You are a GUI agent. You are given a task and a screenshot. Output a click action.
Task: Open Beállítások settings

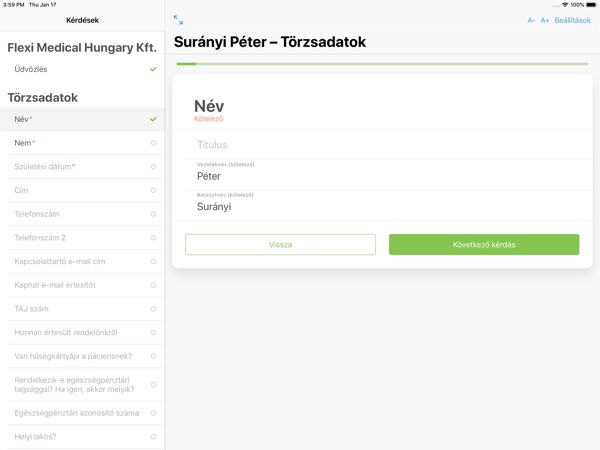pos(573,20)
